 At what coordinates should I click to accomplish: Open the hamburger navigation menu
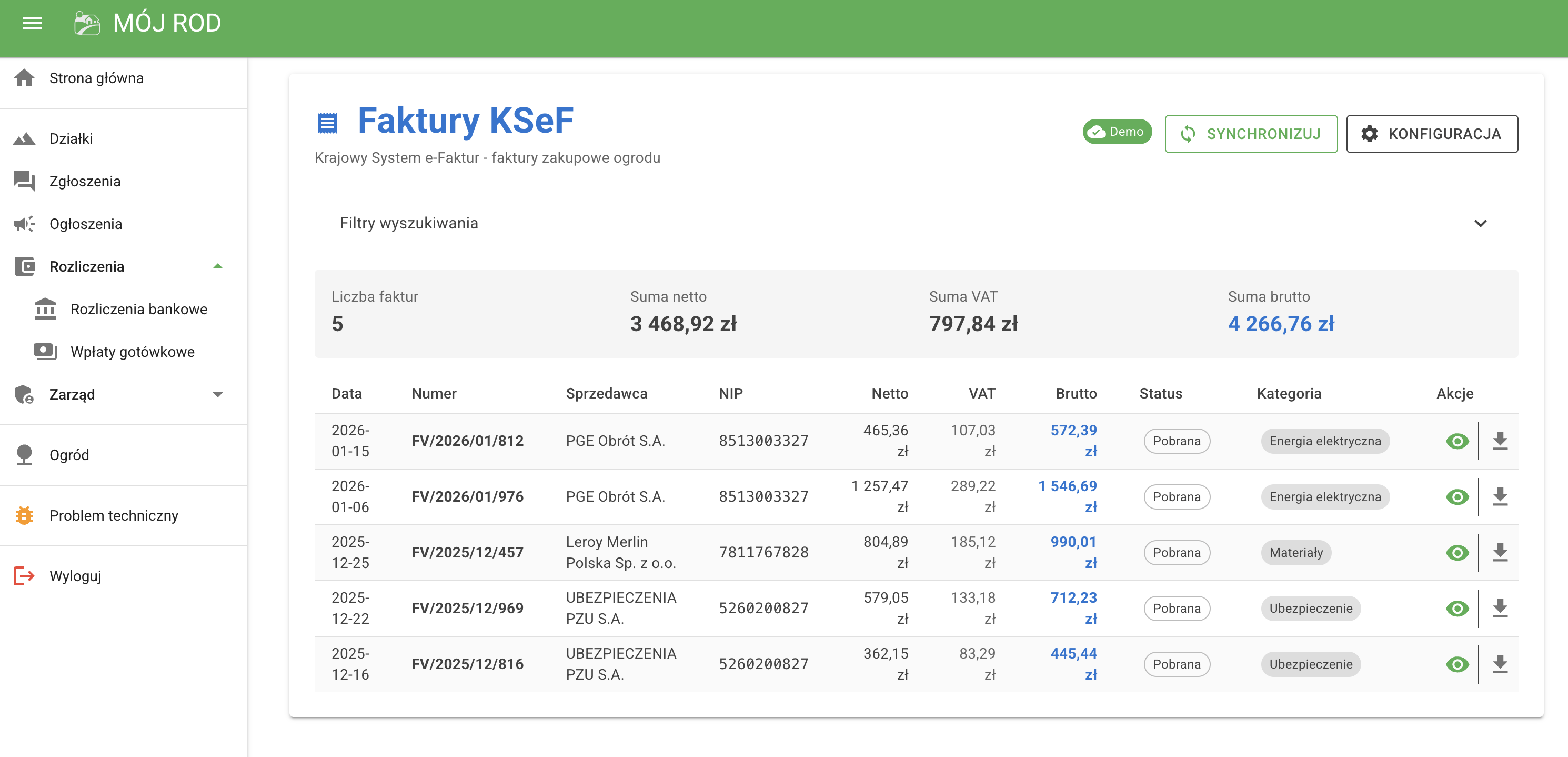point(32,23)
